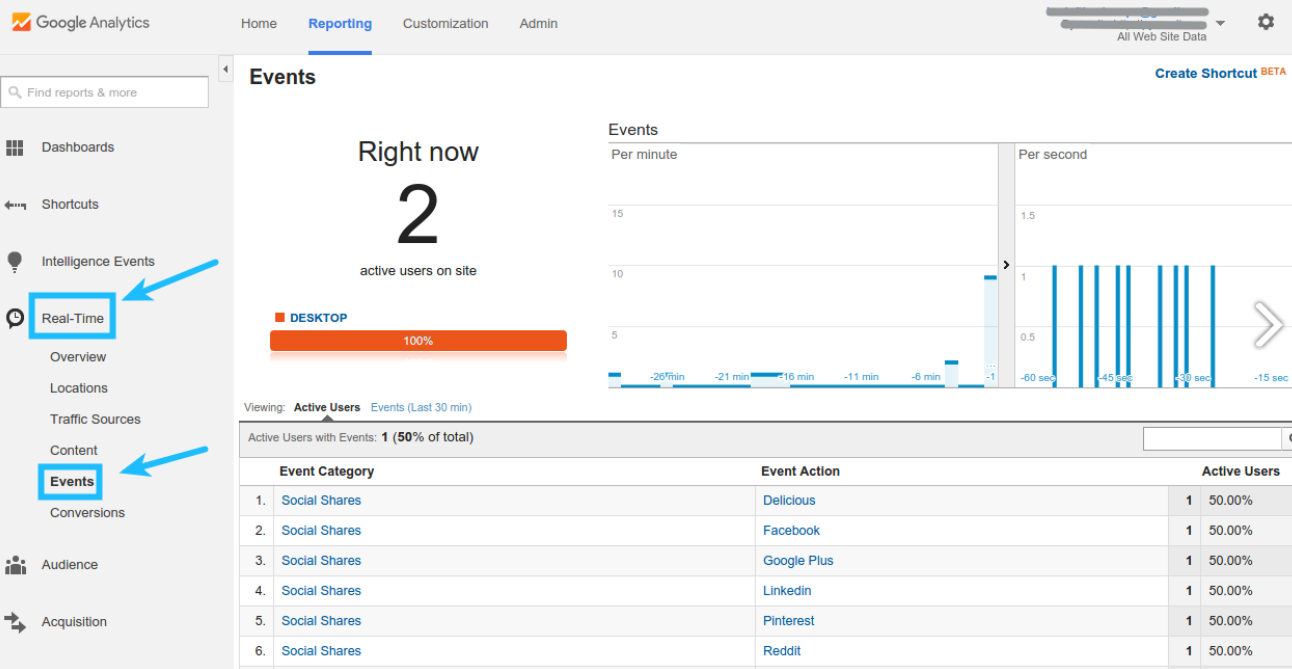Click the Reddit event action
1292x669 pixels.
[782, 650]
